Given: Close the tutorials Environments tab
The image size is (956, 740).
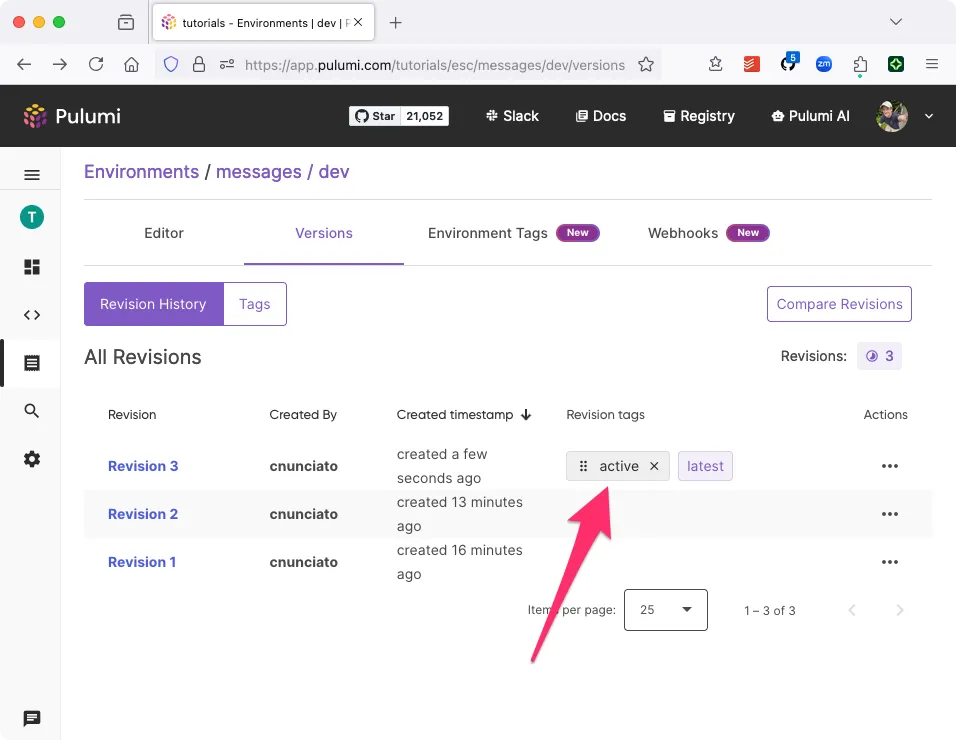Looking at the screenshot, I should coord(358,22).
